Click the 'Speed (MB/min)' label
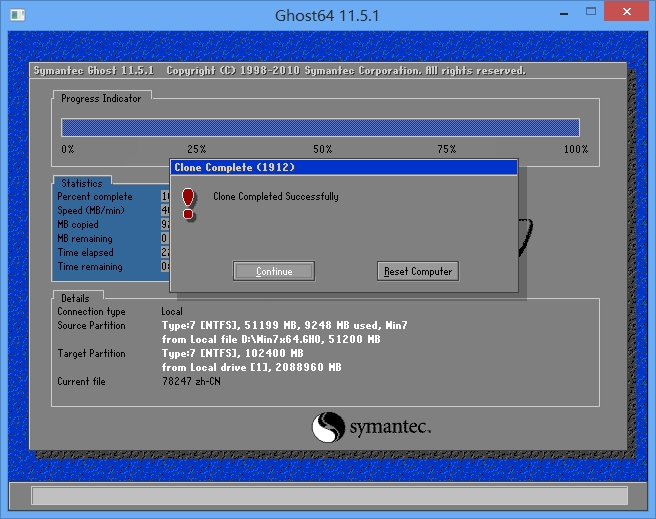The height and width of the screenshot is (519, 656). coord(91,210)
